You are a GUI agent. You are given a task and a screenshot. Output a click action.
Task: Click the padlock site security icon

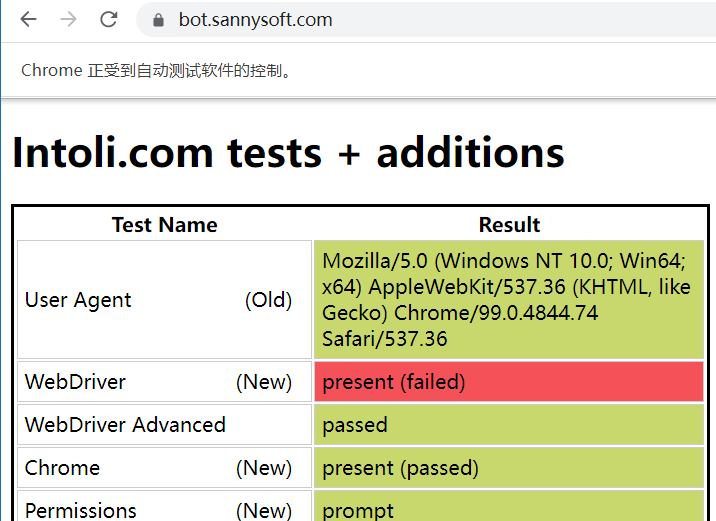tap(158, 20)
